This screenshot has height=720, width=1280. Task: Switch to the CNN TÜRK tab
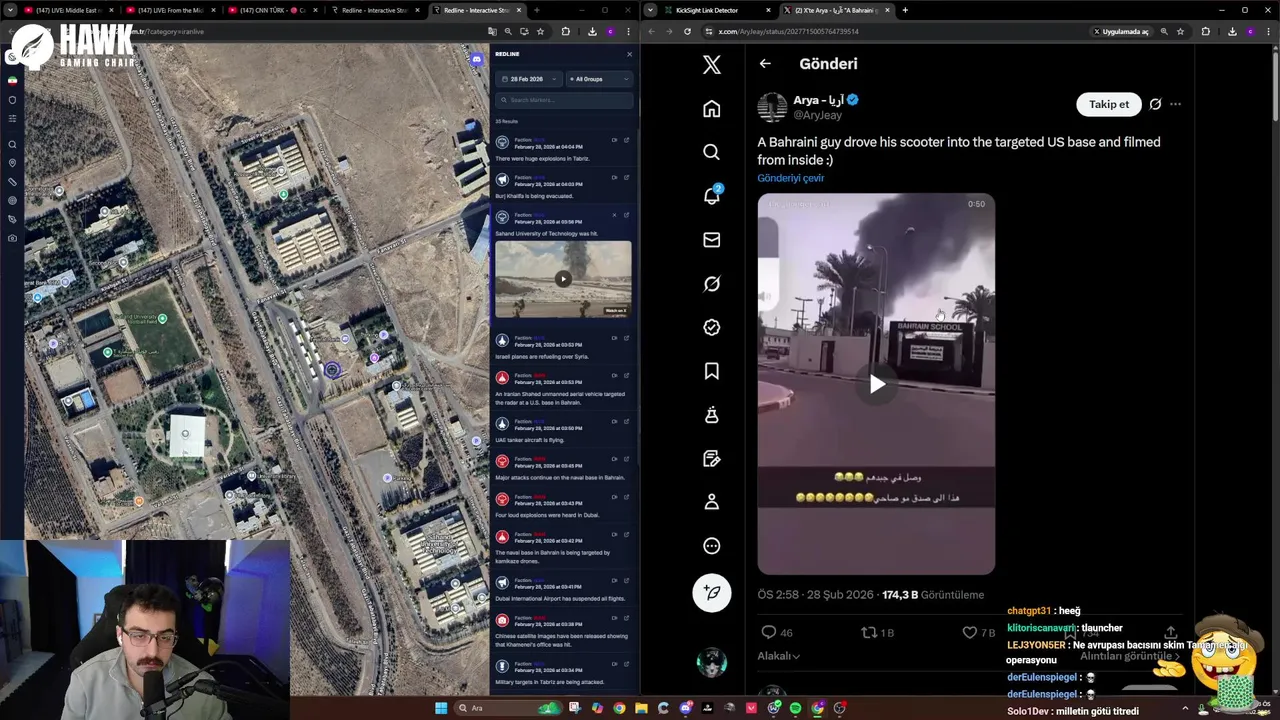tap(274, 10)
